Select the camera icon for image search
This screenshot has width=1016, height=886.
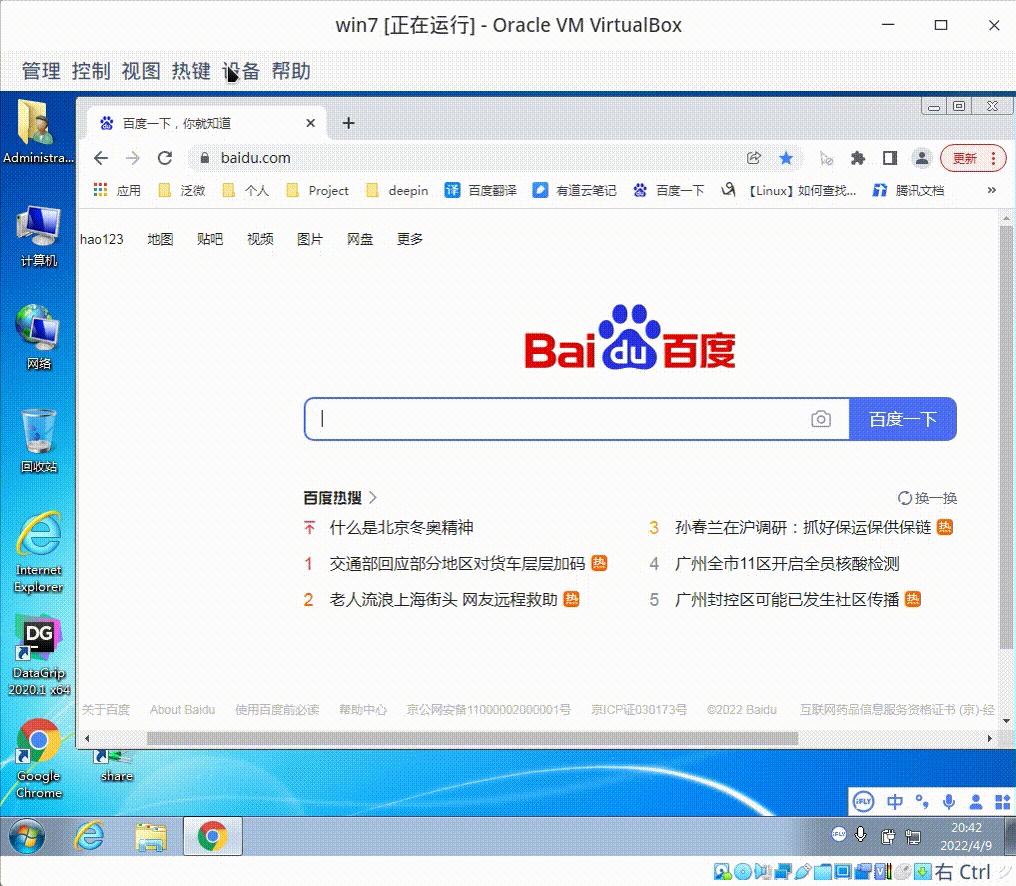point(821,419)
